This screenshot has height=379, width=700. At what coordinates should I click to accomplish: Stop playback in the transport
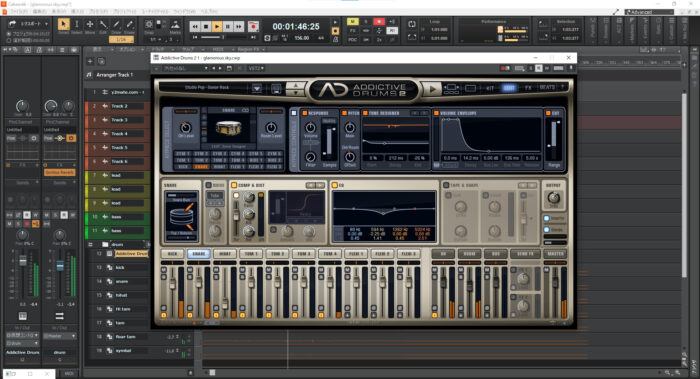[206, 27]
